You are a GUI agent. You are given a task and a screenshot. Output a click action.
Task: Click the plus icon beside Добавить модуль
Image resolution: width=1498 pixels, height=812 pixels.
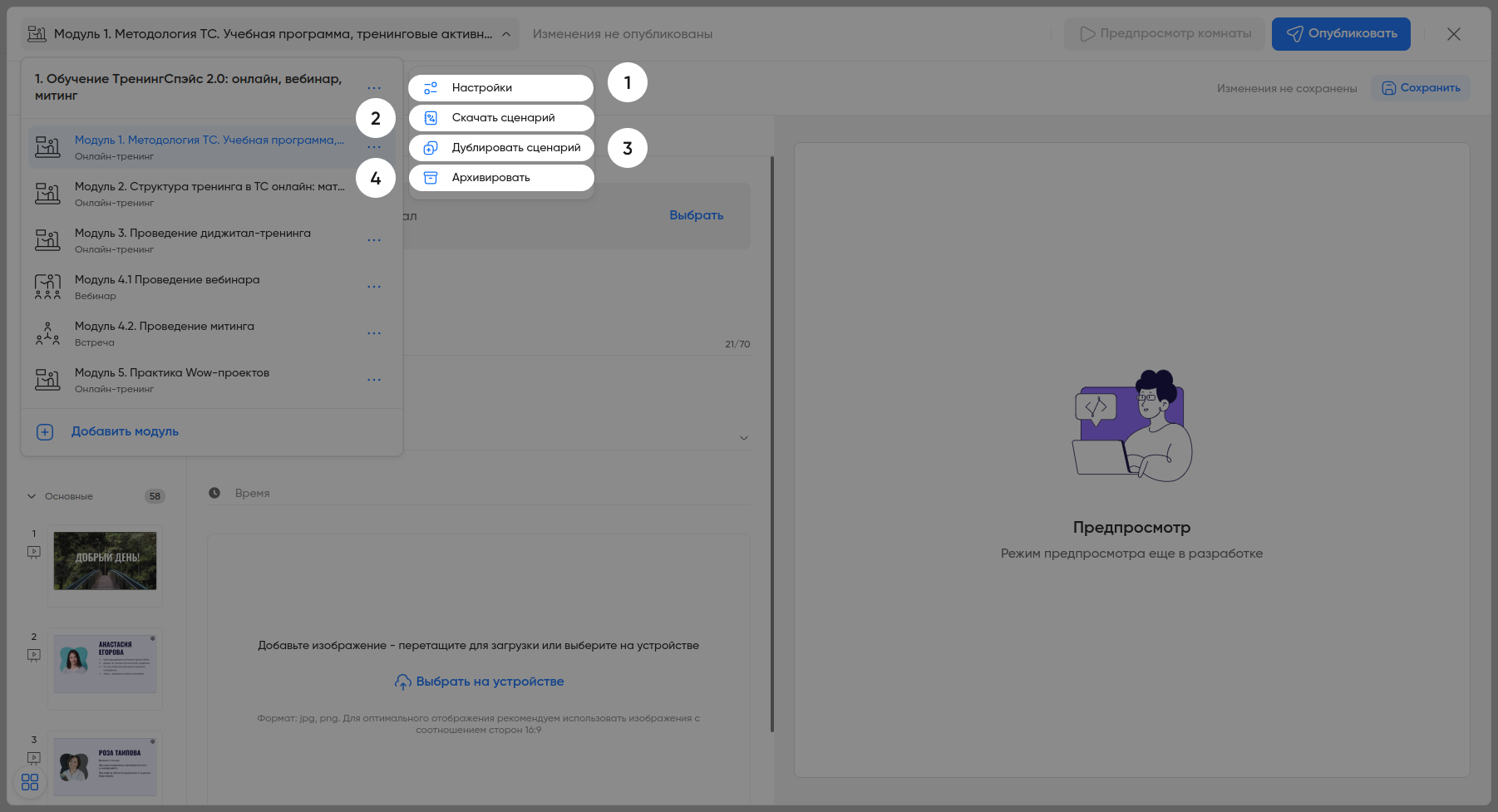45,432
